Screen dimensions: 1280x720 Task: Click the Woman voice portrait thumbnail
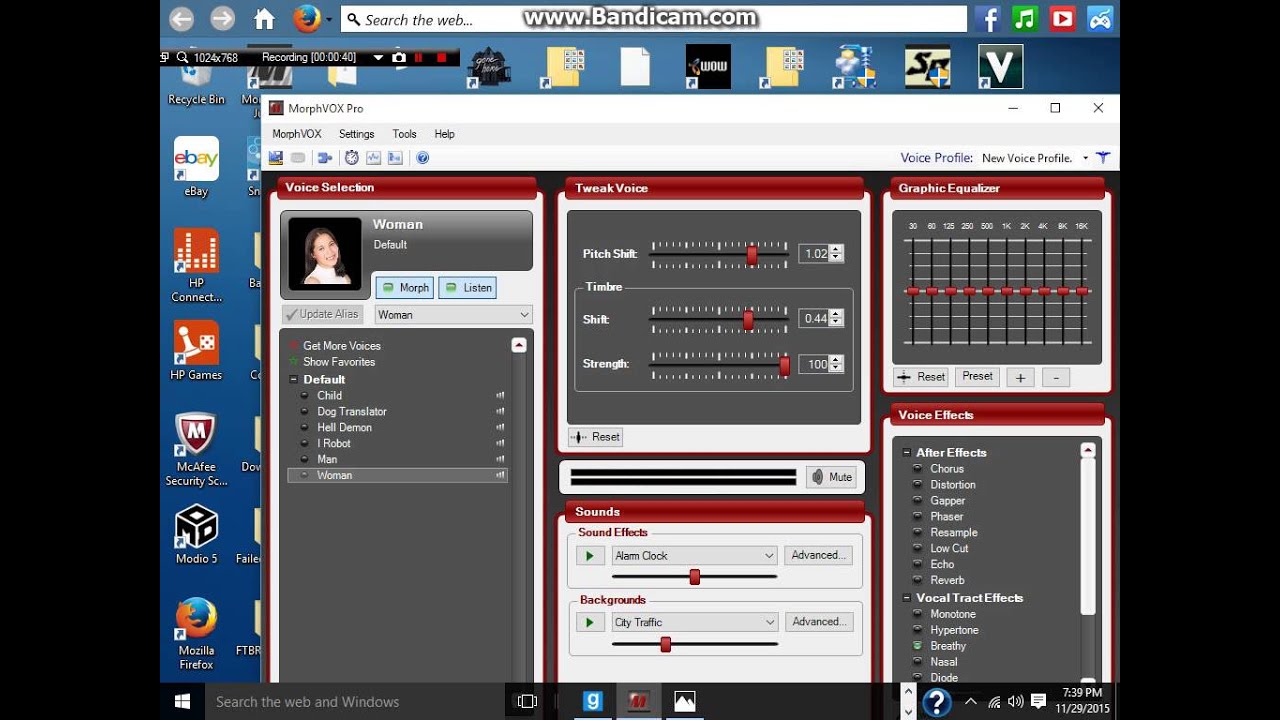(x=325, y=253)
